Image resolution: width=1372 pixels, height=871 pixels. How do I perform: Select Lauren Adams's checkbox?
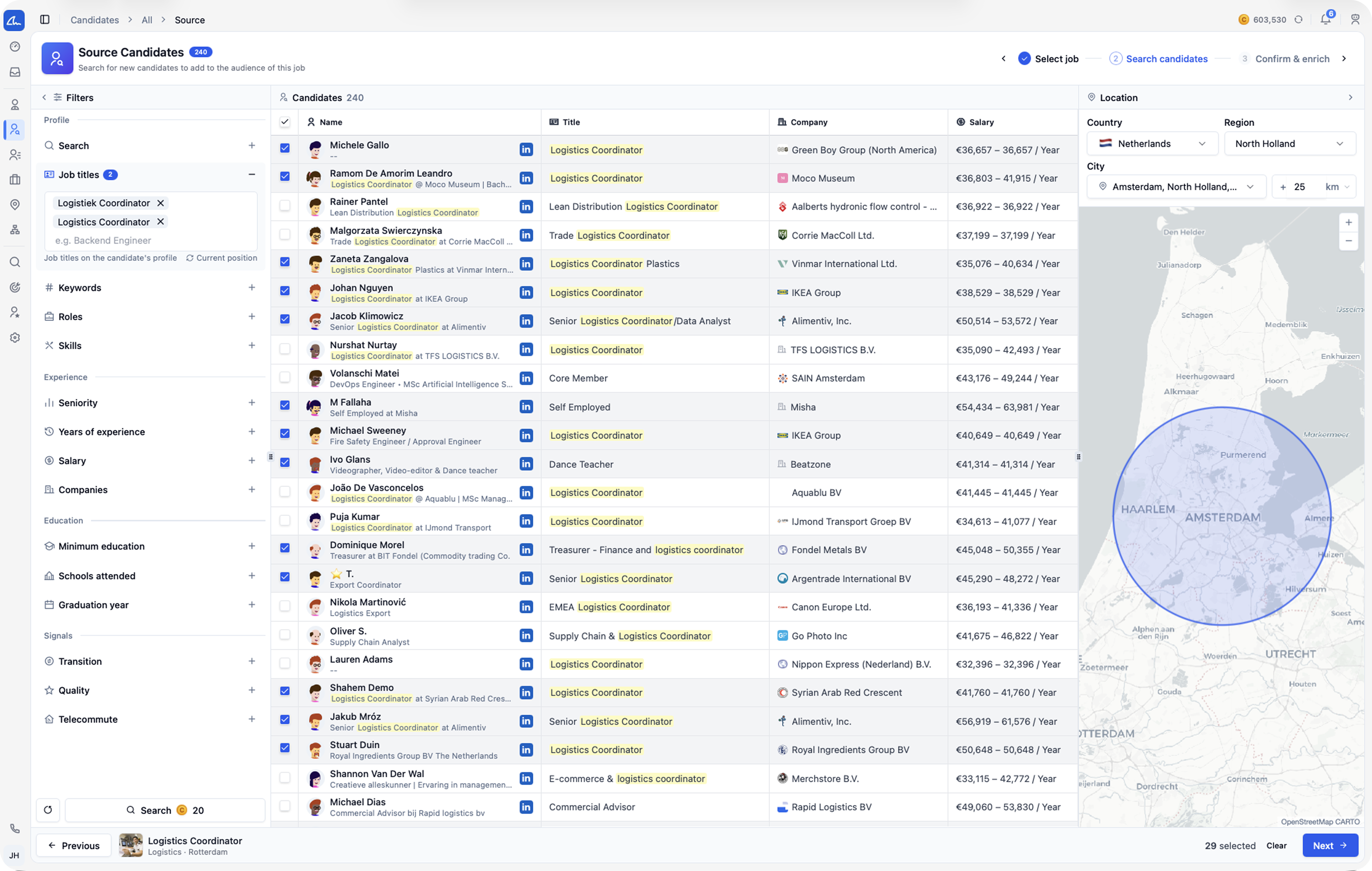pyautogui.click(x=285, y=663)
